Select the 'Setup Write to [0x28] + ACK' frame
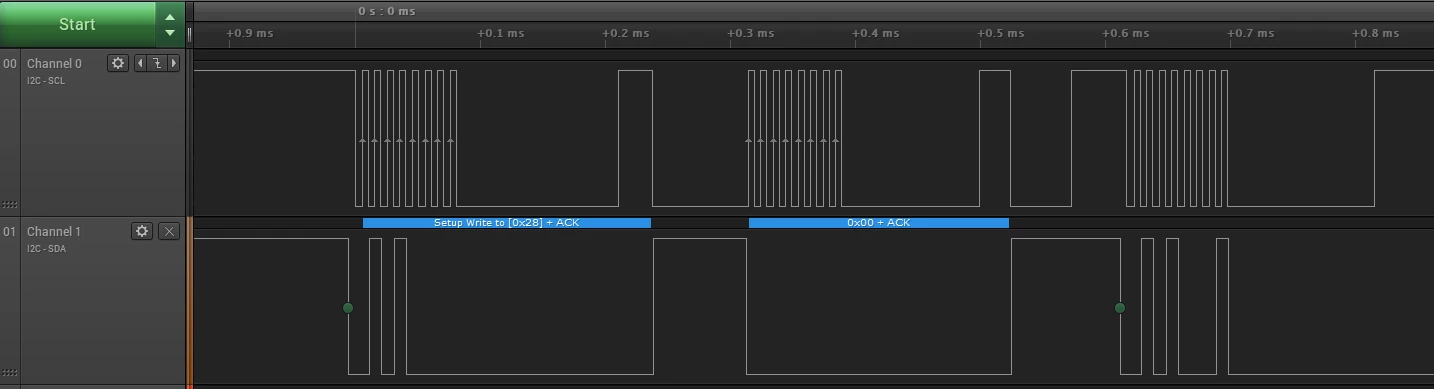The image size is (1434, 389). tap(507, 223)
